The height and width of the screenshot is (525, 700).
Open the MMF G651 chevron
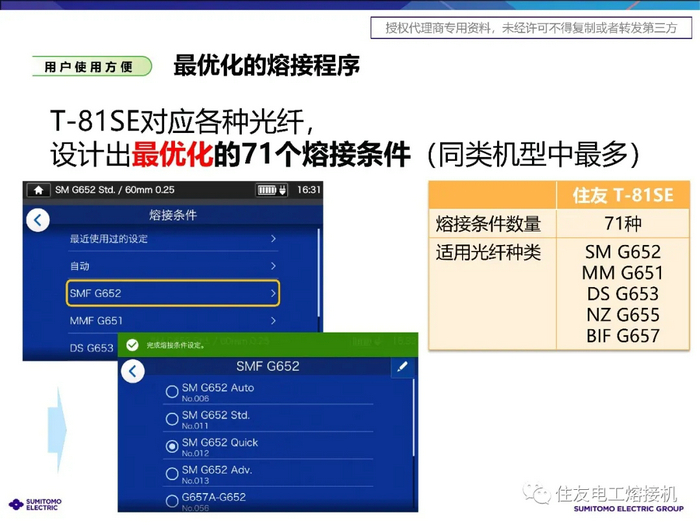tap(273, 321)
